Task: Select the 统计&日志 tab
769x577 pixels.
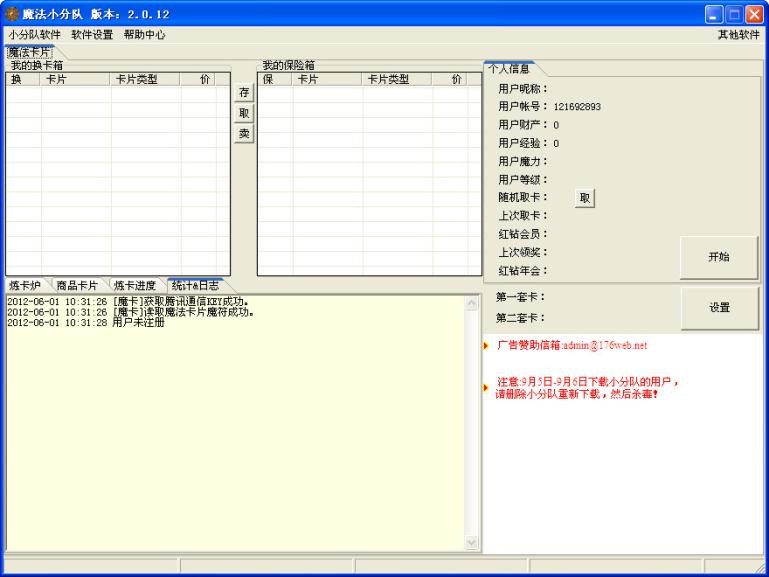Action: point(196,285)
